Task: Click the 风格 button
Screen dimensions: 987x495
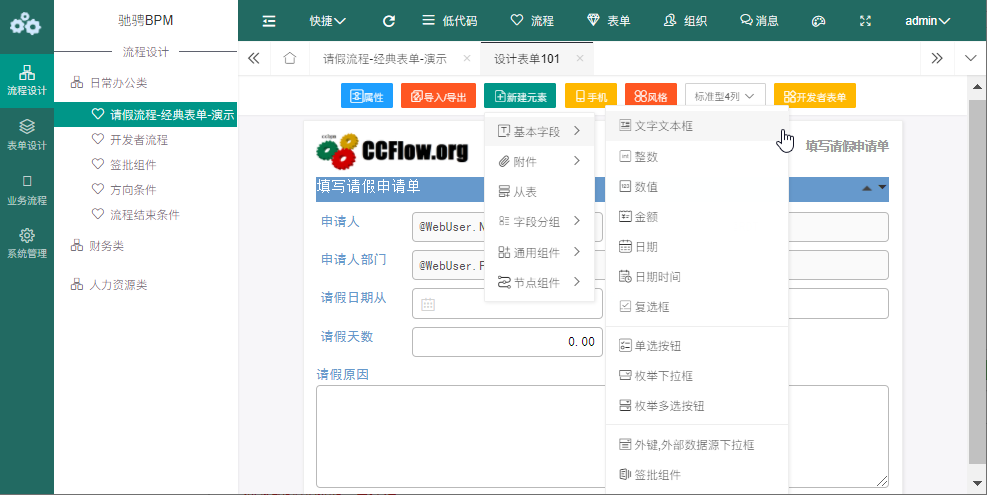Action: coord(651,96)
